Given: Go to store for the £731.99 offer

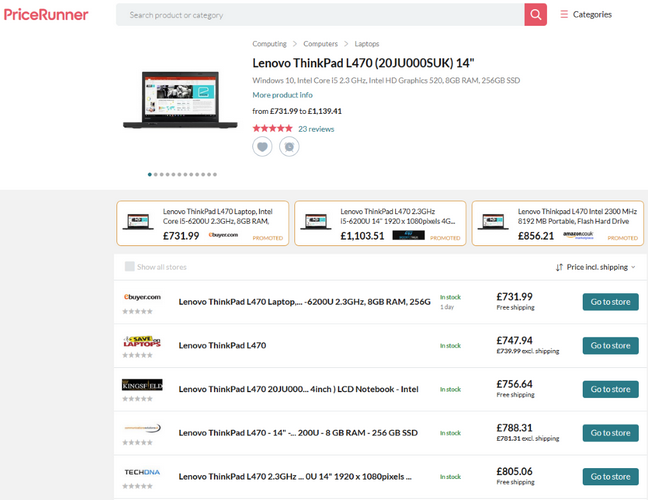Looking at the screenshot, I should 610,302.
